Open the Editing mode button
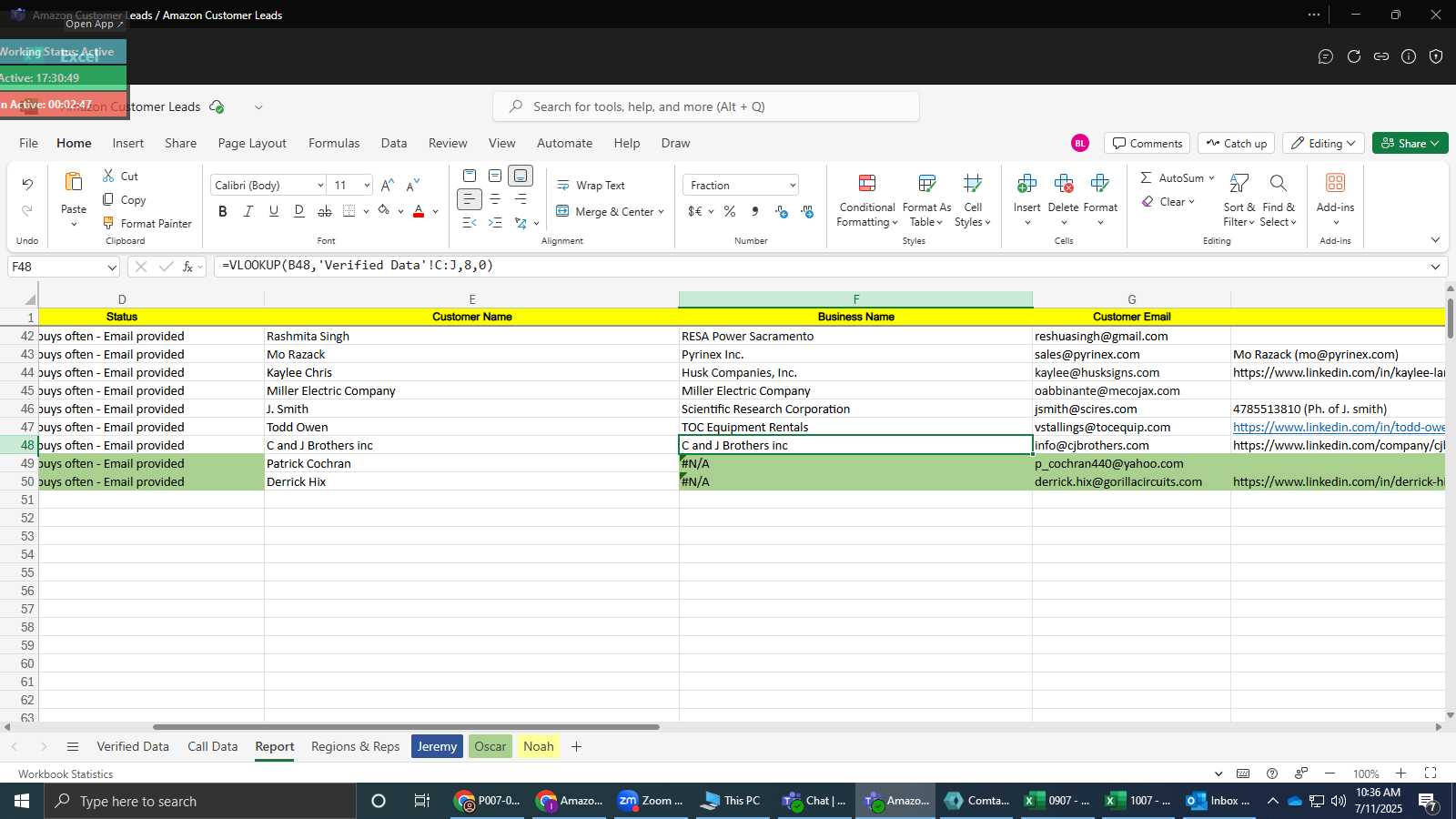The image size is (1456, 819). tap(1323, 143)
